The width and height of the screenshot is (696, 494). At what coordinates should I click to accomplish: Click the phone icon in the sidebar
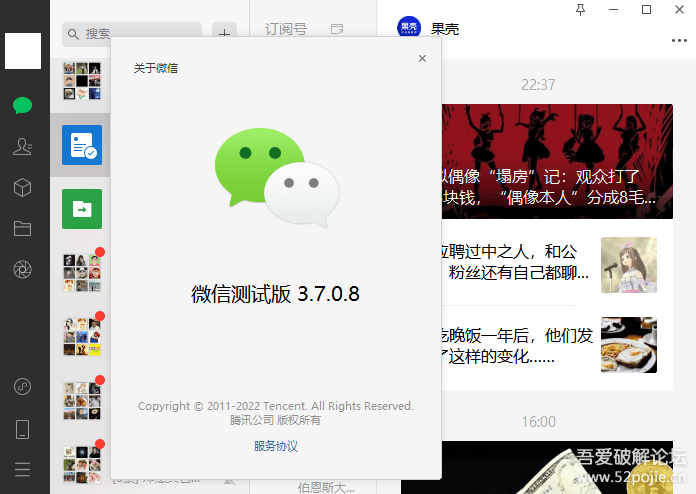(x=23, y=429)
